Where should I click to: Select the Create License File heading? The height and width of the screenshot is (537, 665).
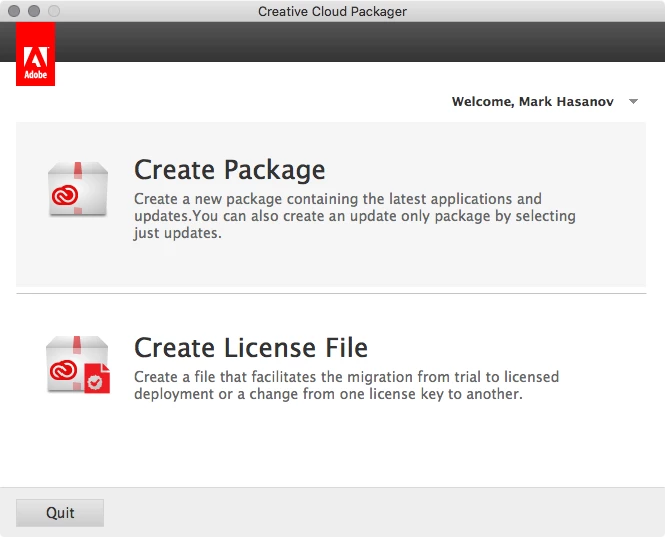click(x=251, y=348)
